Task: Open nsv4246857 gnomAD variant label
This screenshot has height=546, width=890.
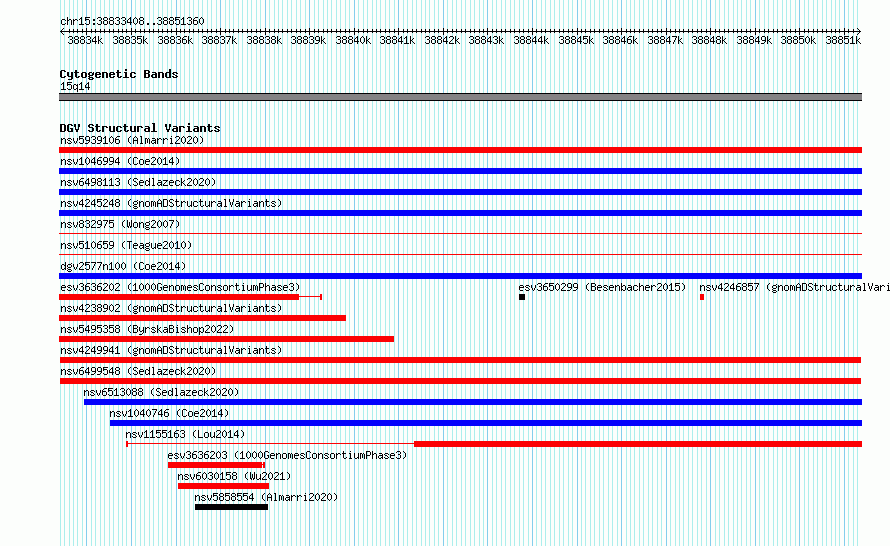Action: point(794,287)
